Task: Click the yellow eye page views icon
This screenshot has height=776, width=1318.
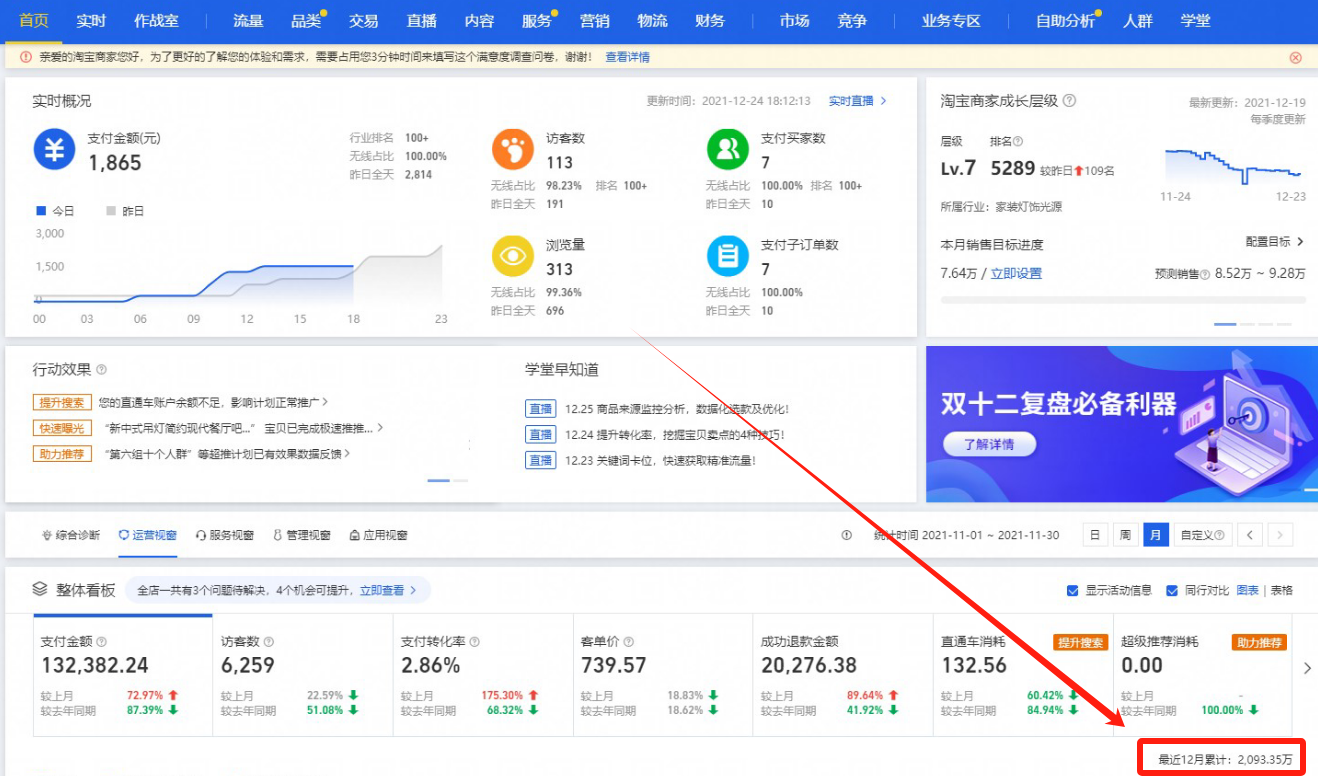Action: (x=512, y=256)
